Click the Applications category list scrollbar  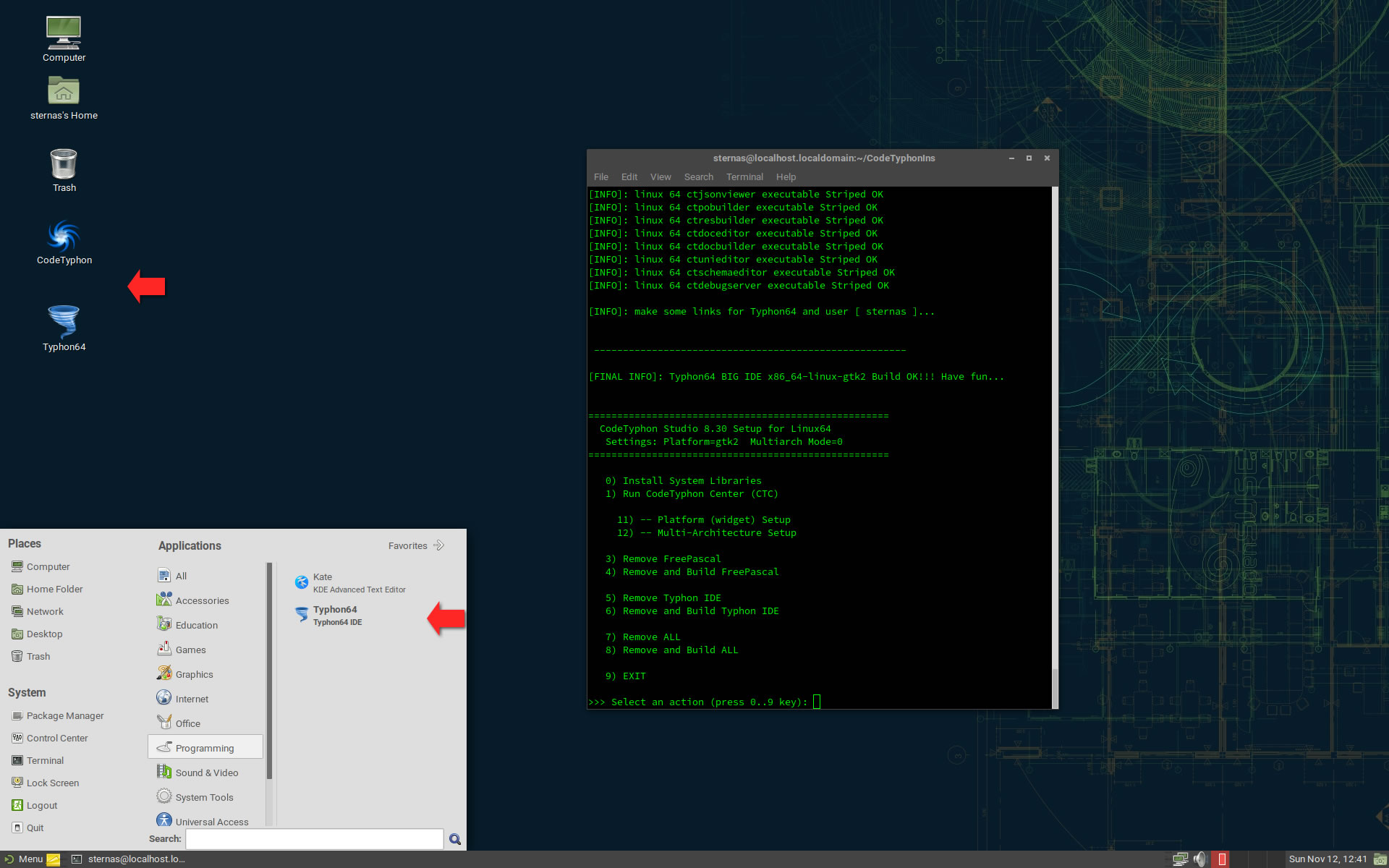269,671
